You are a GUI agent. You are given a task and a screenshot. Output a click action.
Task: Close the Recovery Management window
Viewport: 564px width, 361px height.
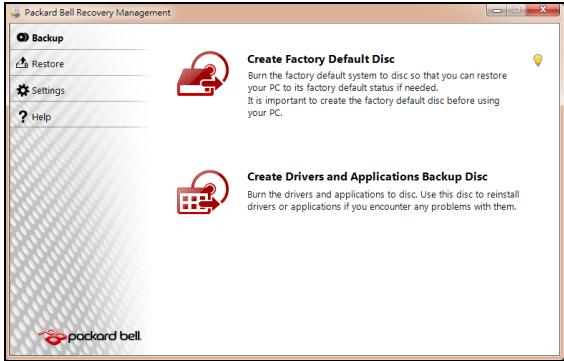pos(542,10)
